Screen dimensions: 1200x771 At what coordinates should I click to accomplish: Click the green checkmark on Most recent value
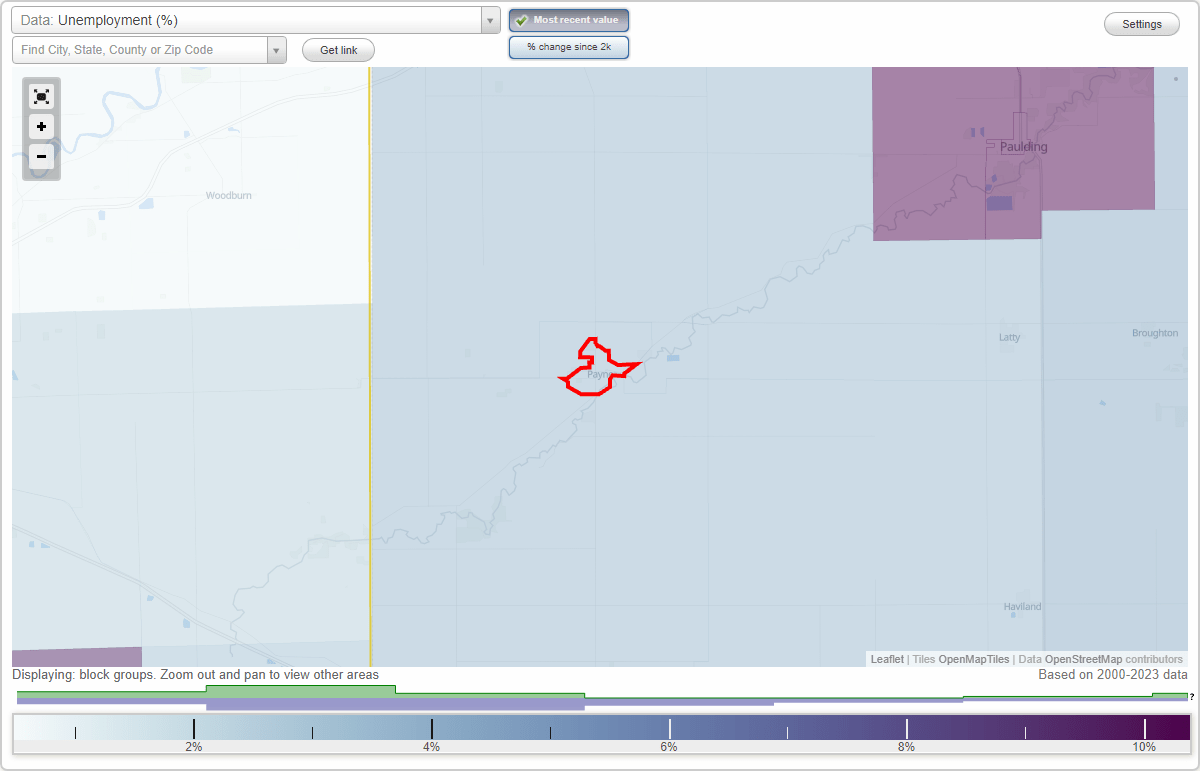tap(521, 20)
